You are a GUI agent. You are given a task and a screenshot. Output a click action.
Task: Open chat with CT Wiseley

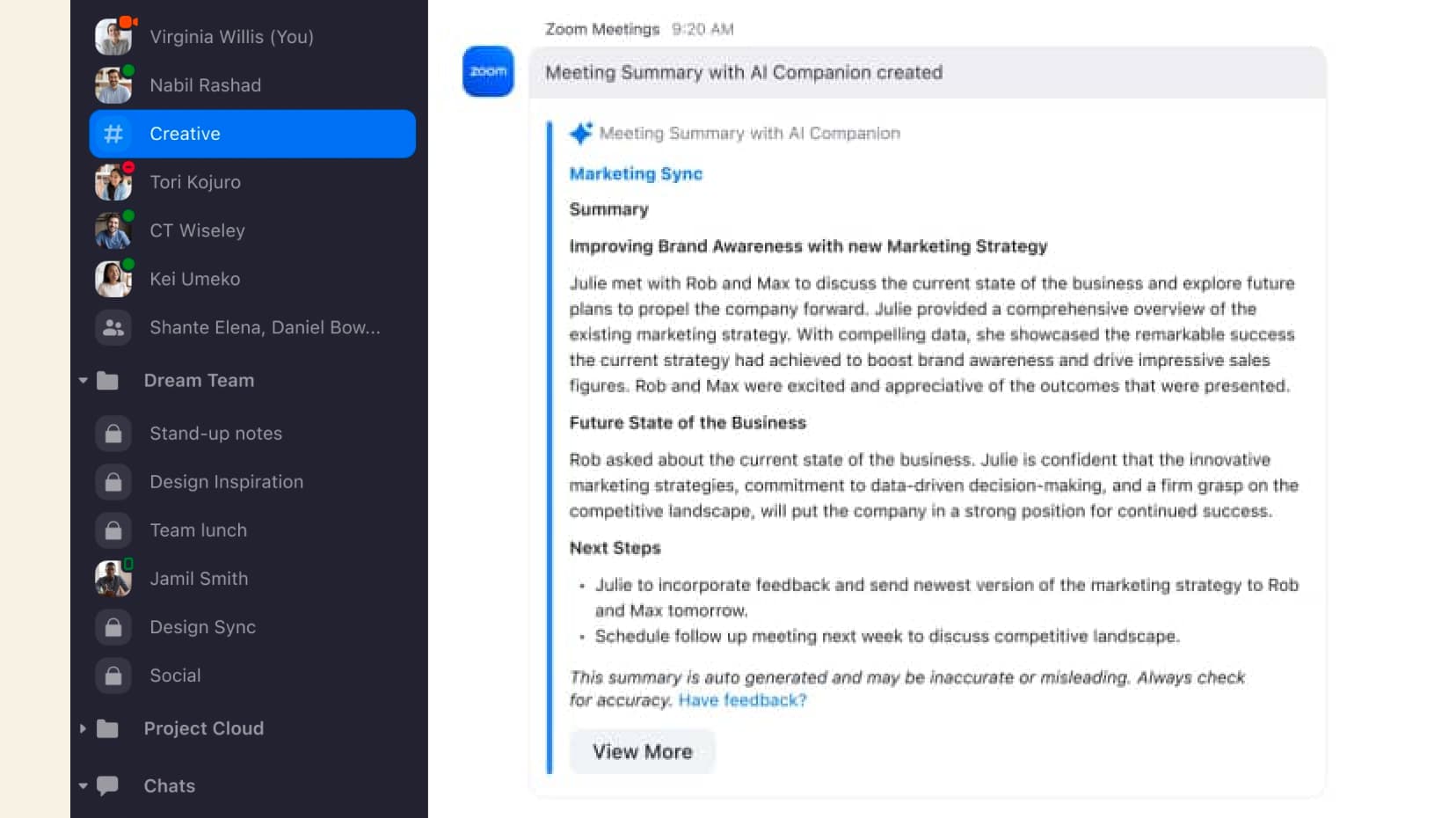pos(197,230)
